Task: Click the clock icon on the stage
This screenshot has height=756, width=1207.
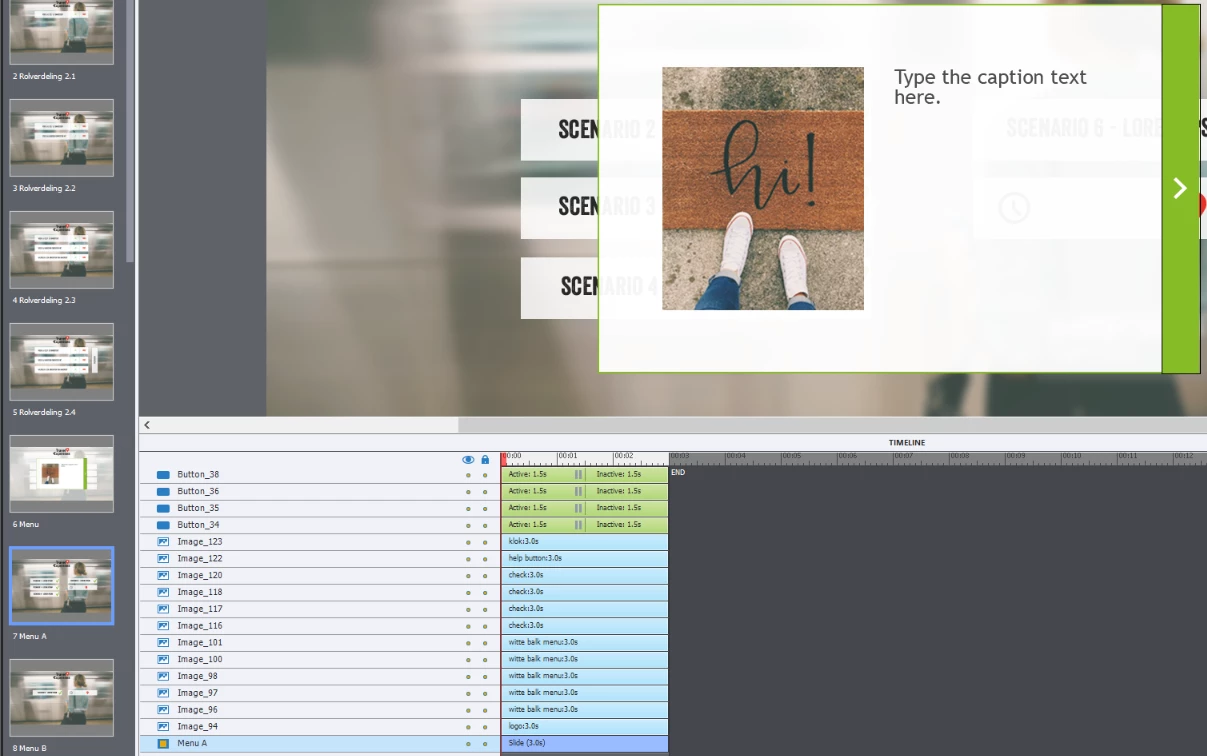Action: 1014,208
